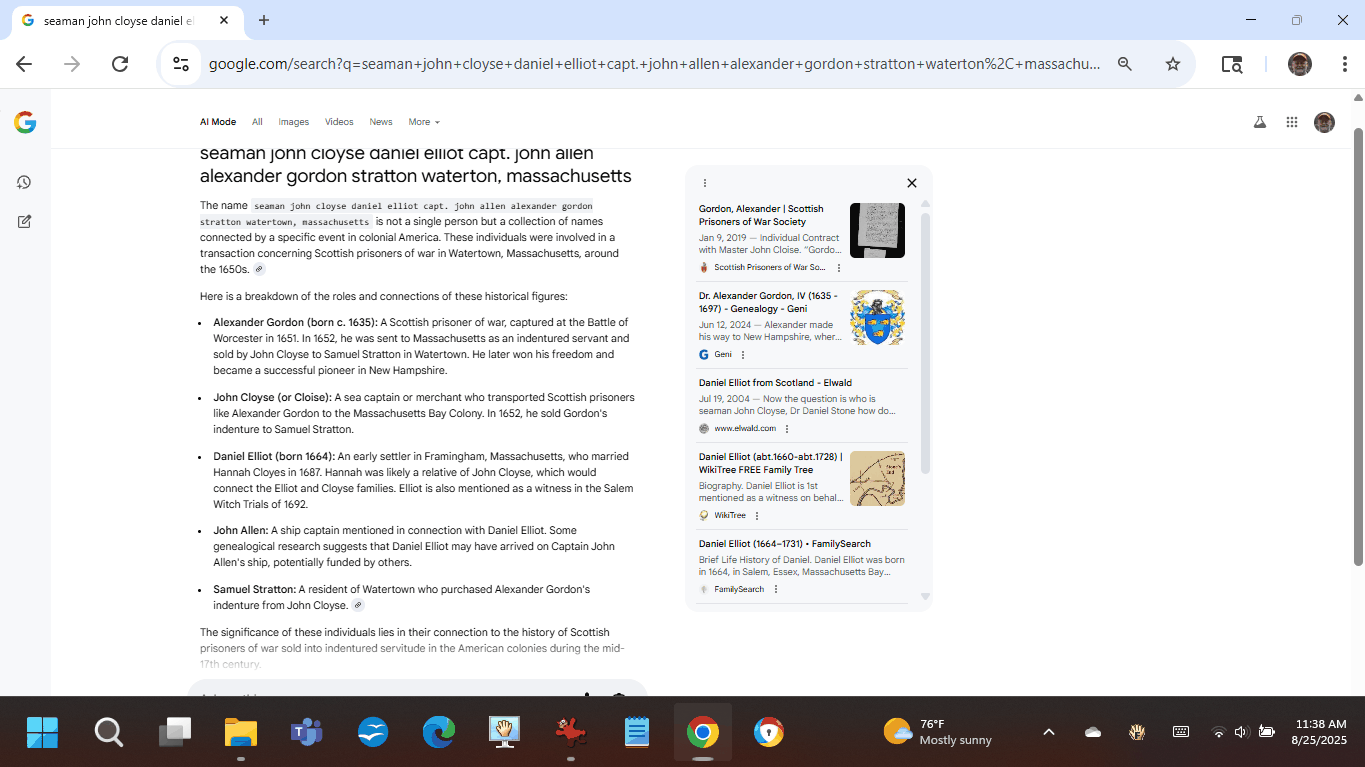Open the Google apps grid
The image size is (1365, 767).
click(1292, 122)
